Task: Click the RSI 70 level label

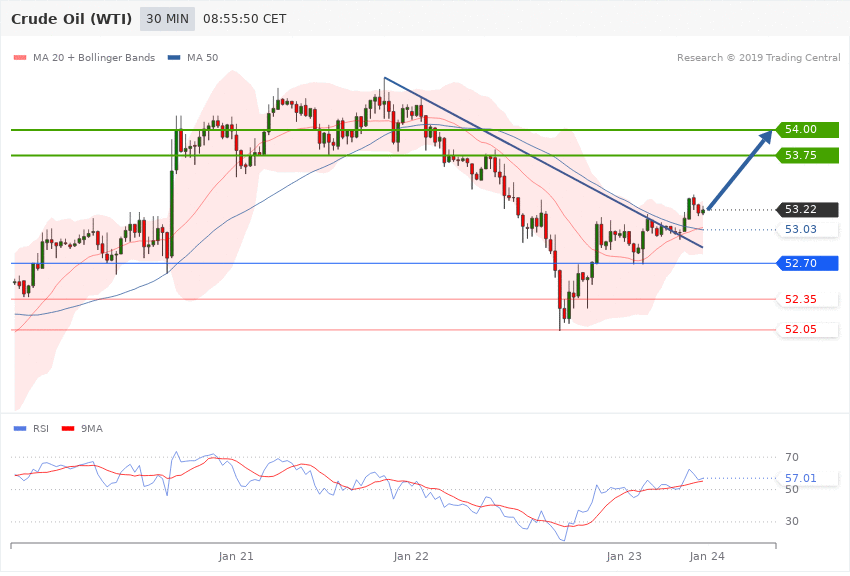Action: pyautogui.click(x=792, y=457)
